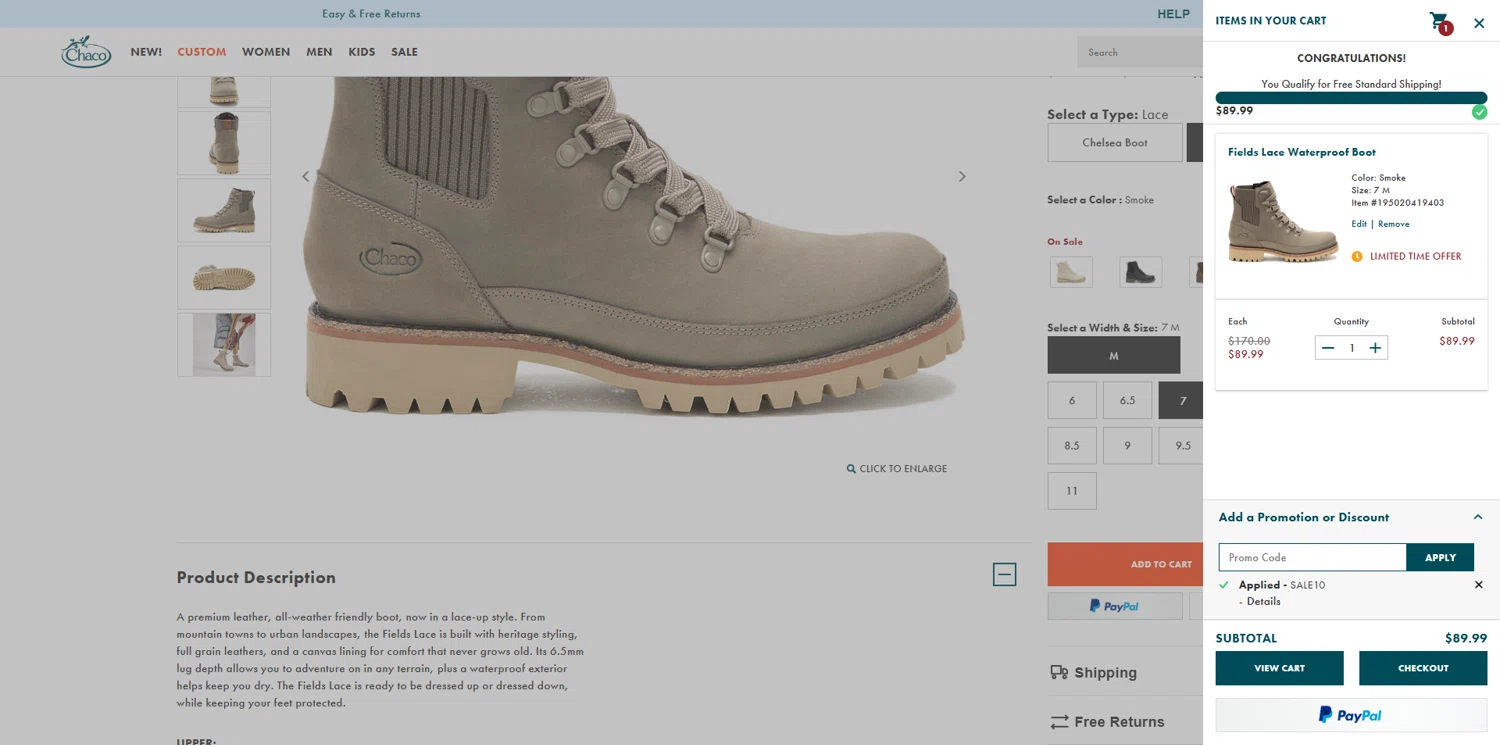1500x745 pixels.
Task: Select the boot sole thumbnail
Action: point(224,277)
